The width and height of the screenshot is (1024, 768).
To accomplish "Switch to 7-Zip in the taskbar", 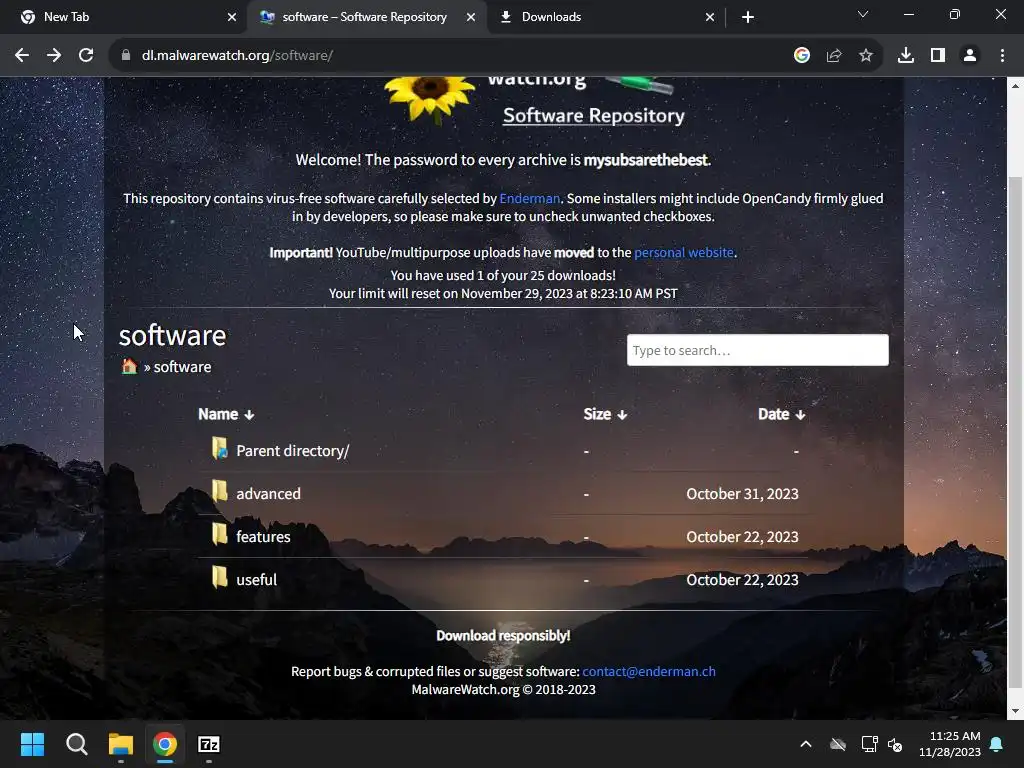I will click(209, 744).
